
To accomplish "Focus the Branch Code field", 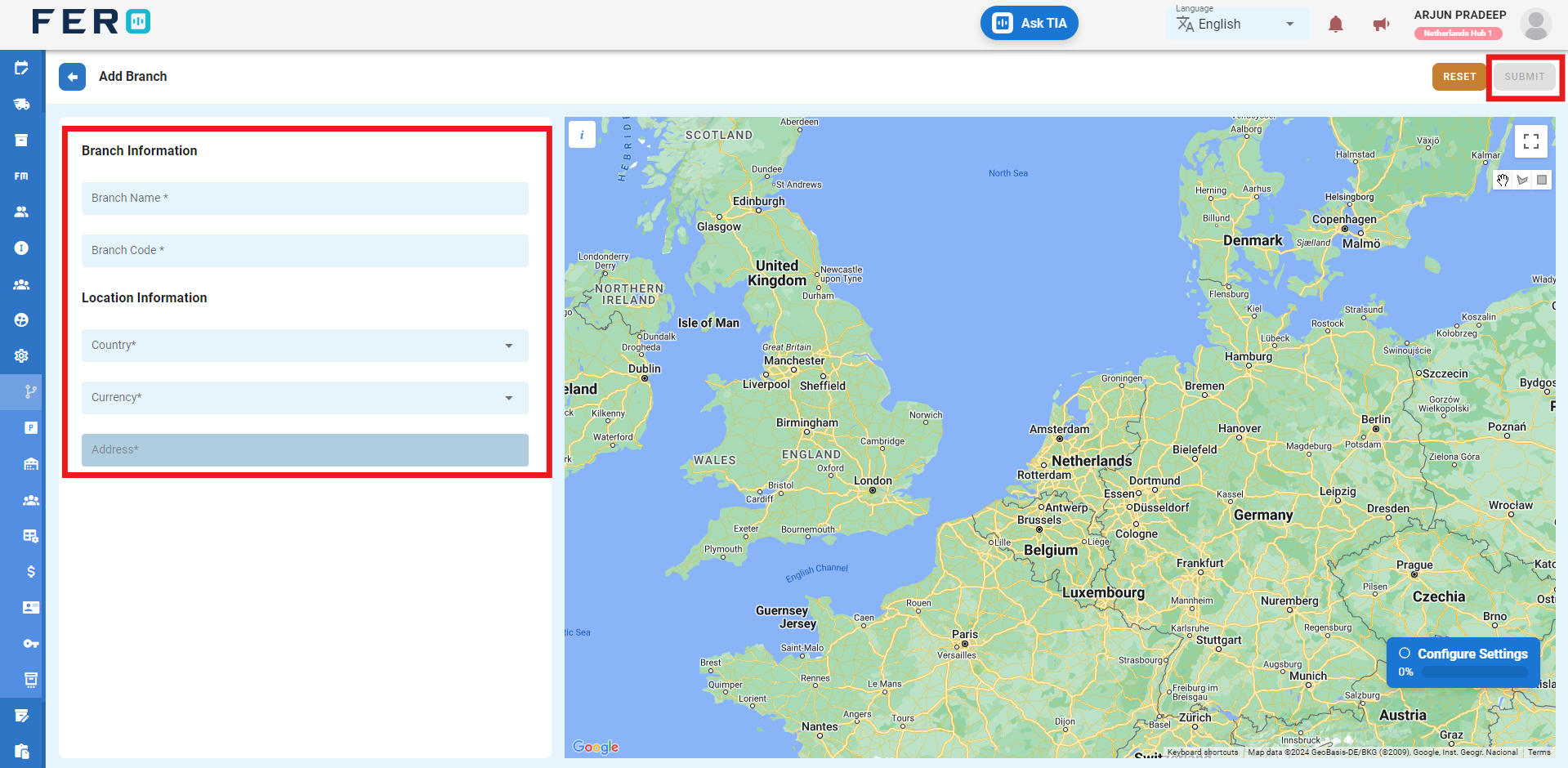I will point(305,251).
